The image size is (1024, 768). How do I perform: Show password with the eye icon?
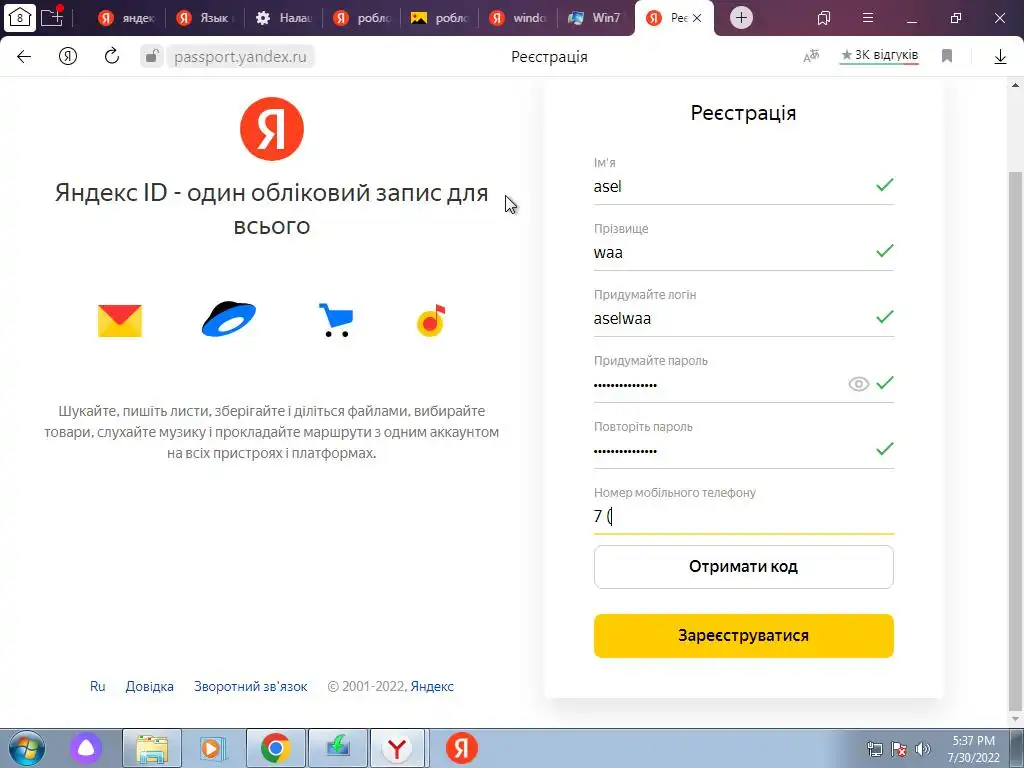point(858,384)
